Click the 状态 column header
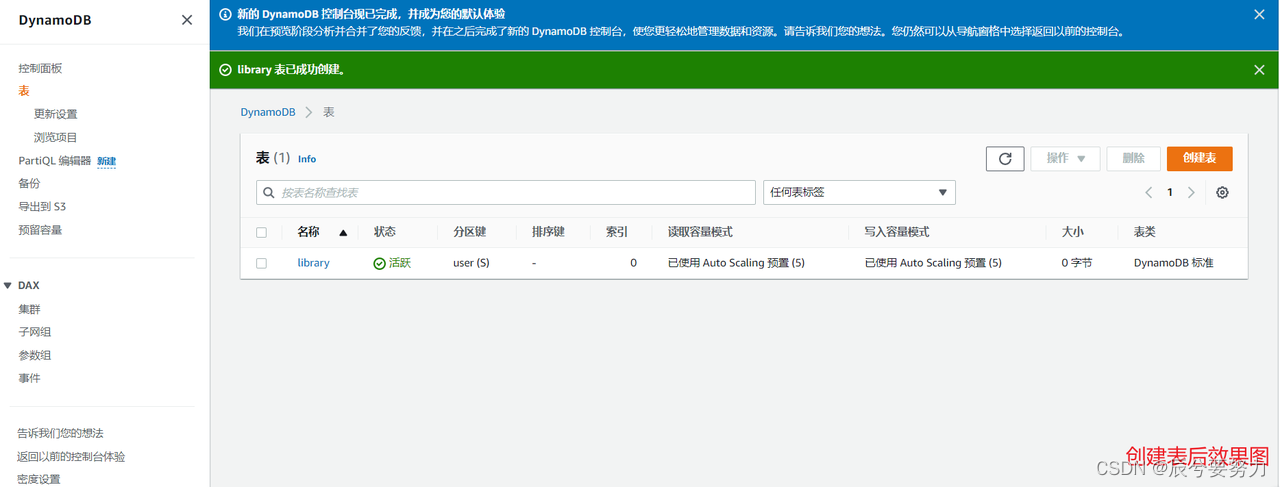The width and height of the screenshot is (1280, 487). [385, 232]
